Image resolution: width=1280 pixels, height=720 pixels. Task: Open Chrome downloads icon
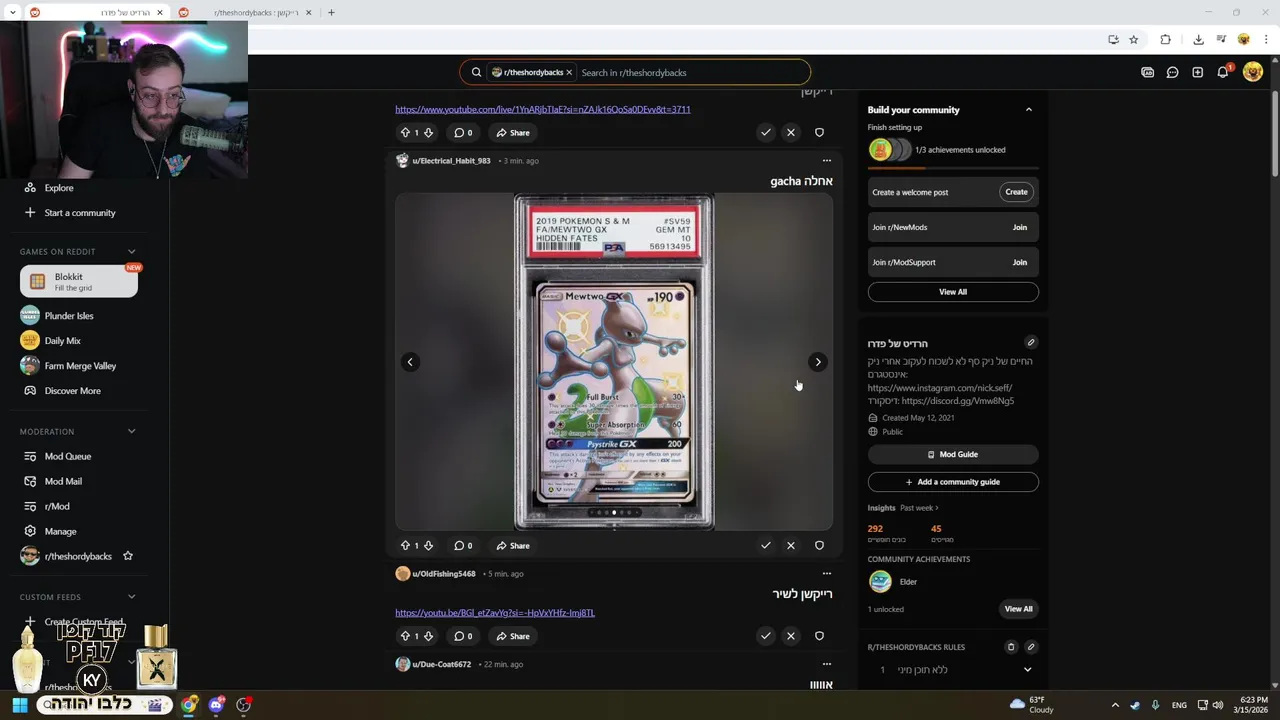1198,39
